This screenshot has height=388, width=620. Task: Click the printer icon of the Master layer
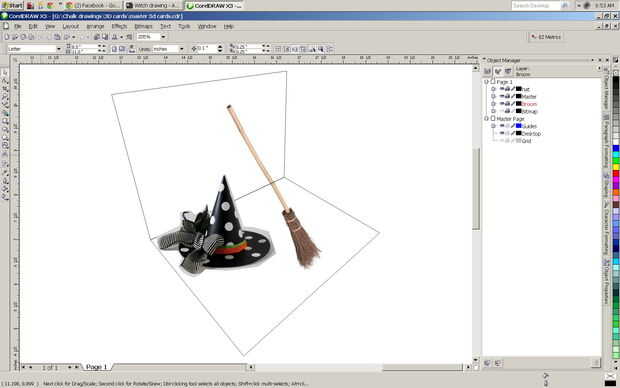click(507, 96)
